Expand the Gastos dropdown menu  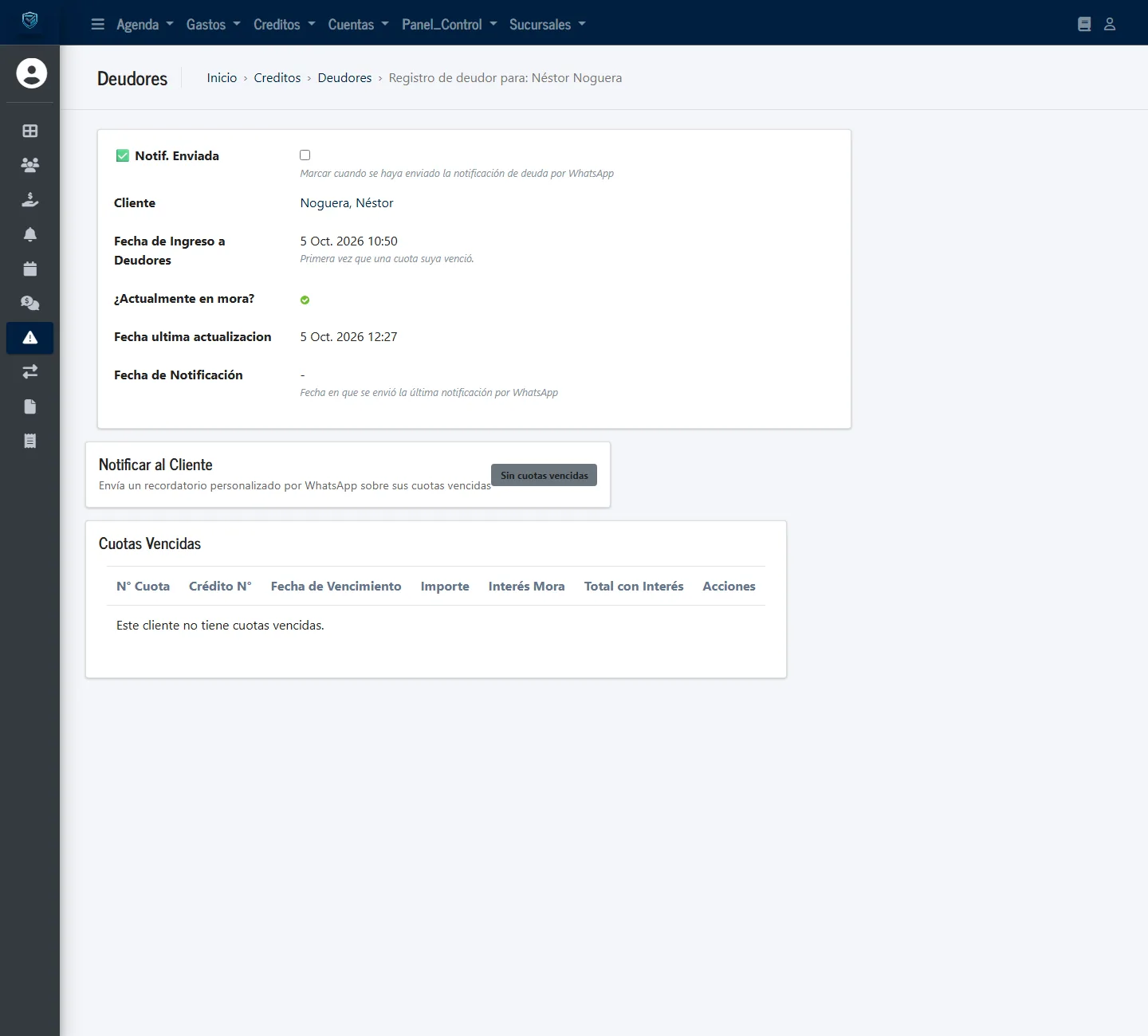pyautogui.click(x=214, y=25)
